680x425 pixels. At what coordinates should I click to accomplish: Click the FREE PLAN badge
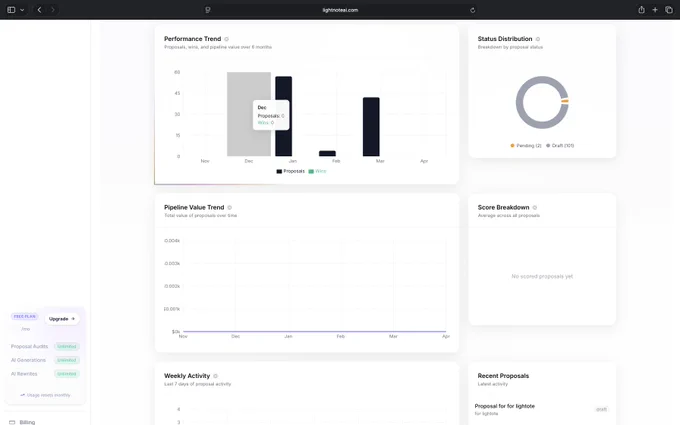pos(25,317)
